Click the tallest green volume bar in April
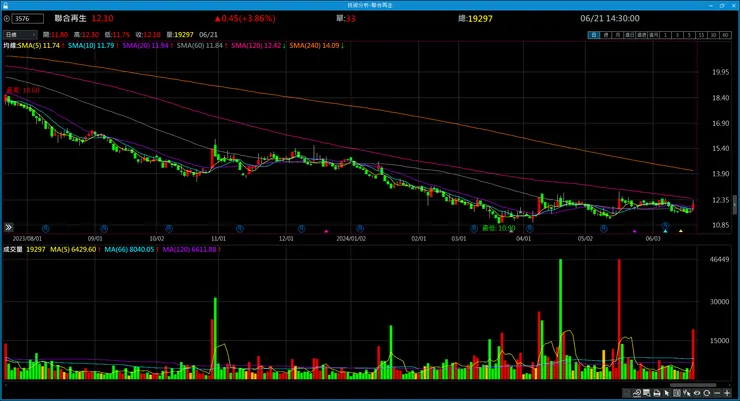The height and width of the screenshot is (401, 740). coord(561,319)
